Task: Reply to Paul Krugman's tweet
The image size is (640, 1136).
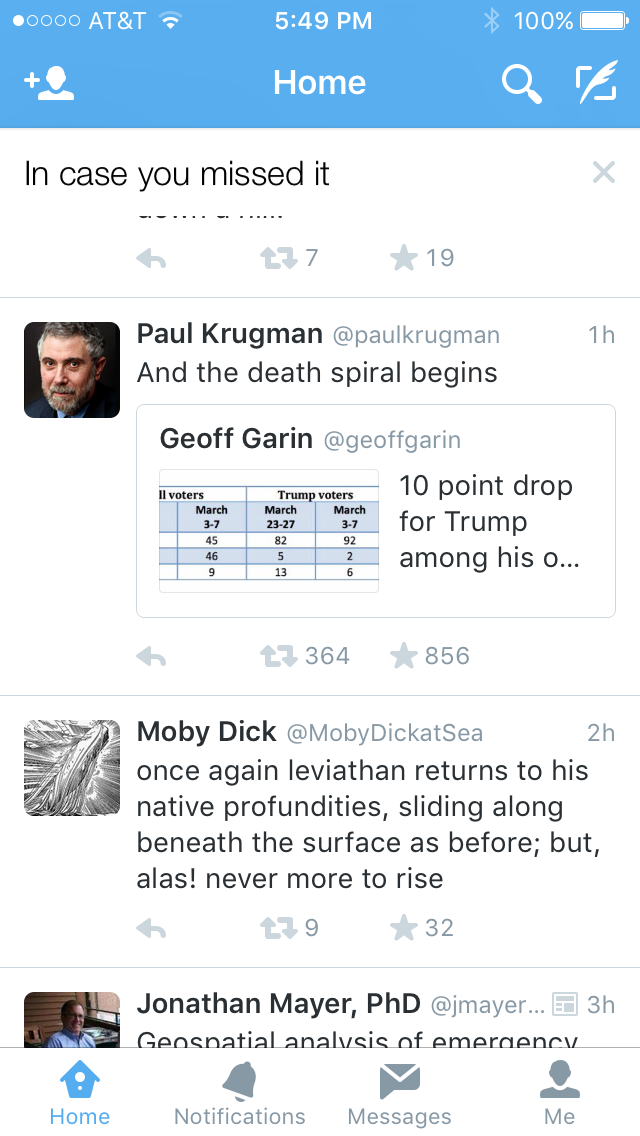Action: 151,656
